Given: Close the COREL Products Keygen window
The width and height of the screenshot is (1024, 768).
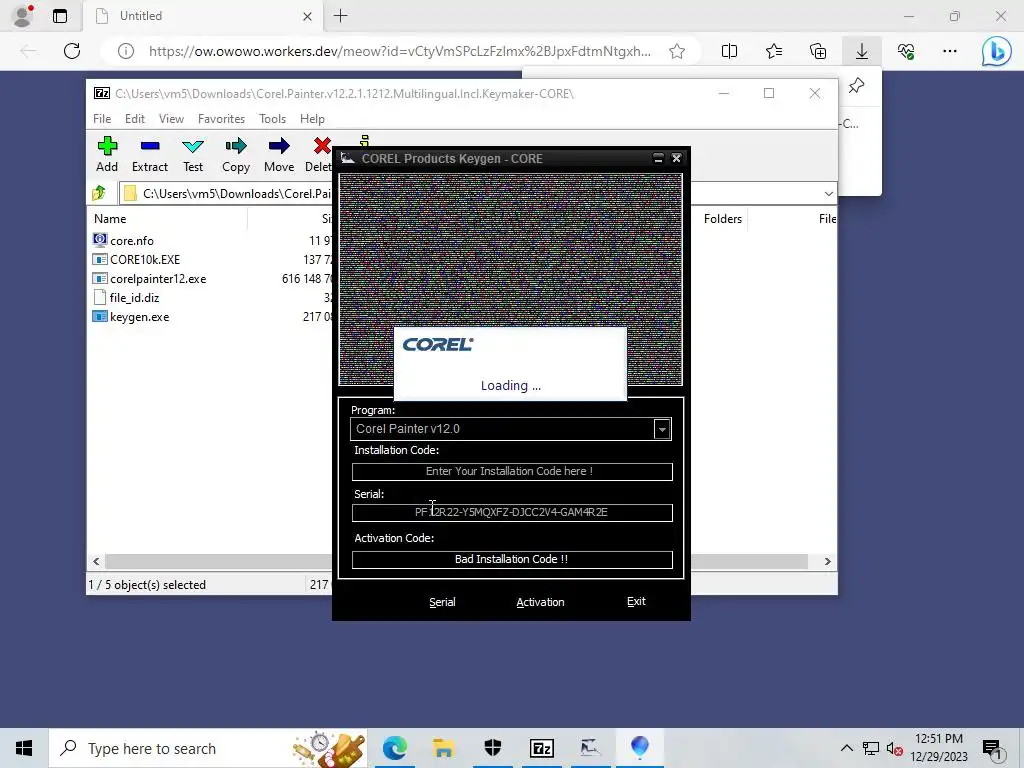Looking at the screenshot, I should tap(677, 158).
